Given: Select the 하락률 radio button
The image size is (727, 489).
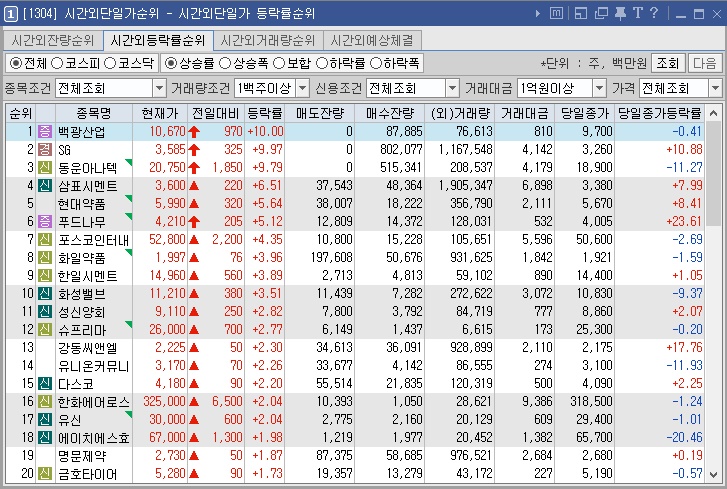Looking at the screenshot, I should click(322, 63).
